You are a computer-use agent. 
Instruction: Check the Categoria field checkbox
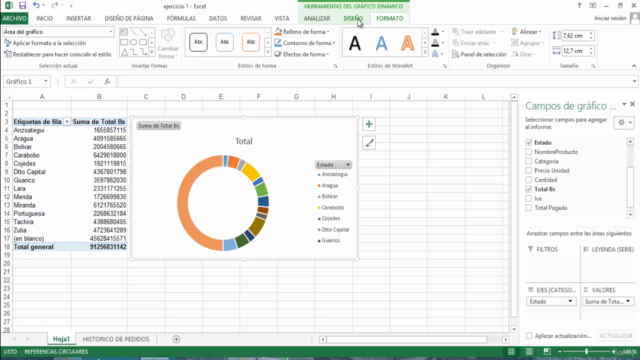point(529,161)
